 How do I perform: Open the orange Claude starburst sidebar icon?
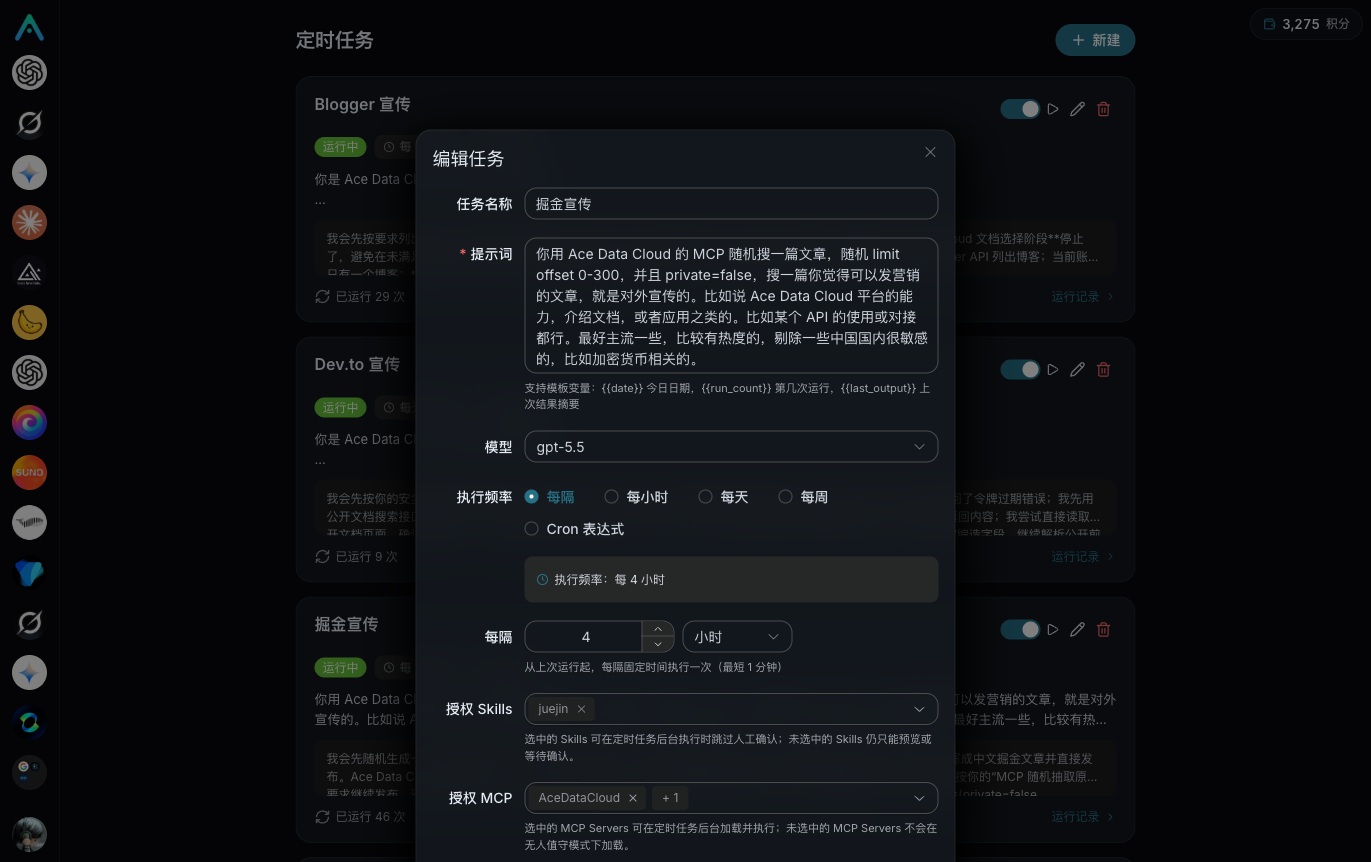click(x=29, y=223)
